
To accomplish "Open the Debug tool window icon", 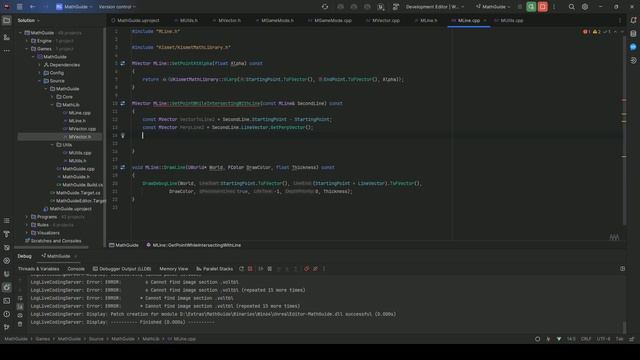I will [7, 287].
